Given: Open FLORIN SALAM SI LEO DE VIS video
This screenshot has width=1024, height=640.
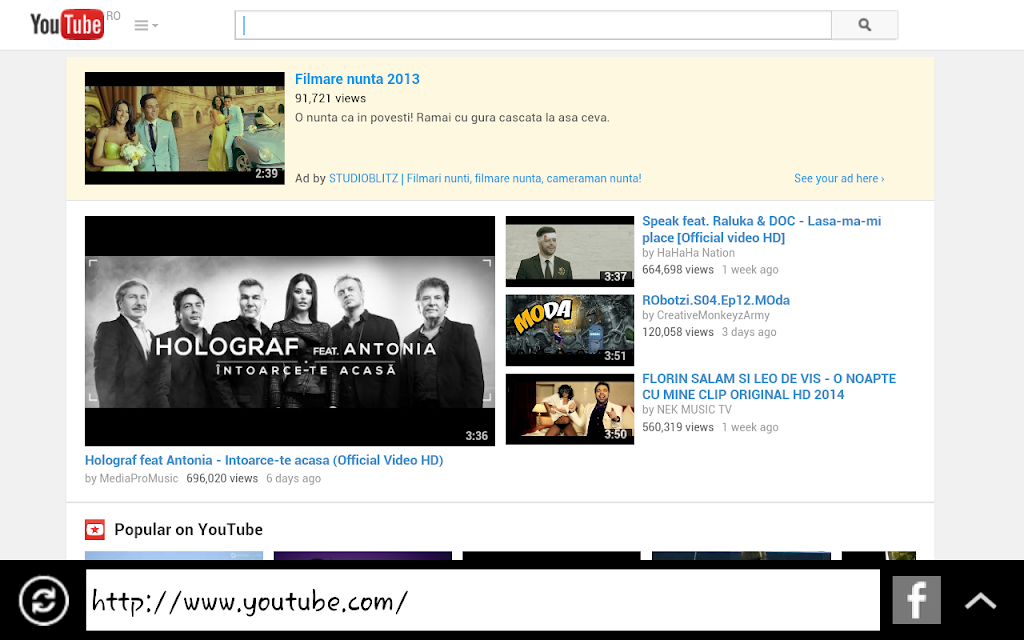Looking at the screenshot, I should point(769,387).
